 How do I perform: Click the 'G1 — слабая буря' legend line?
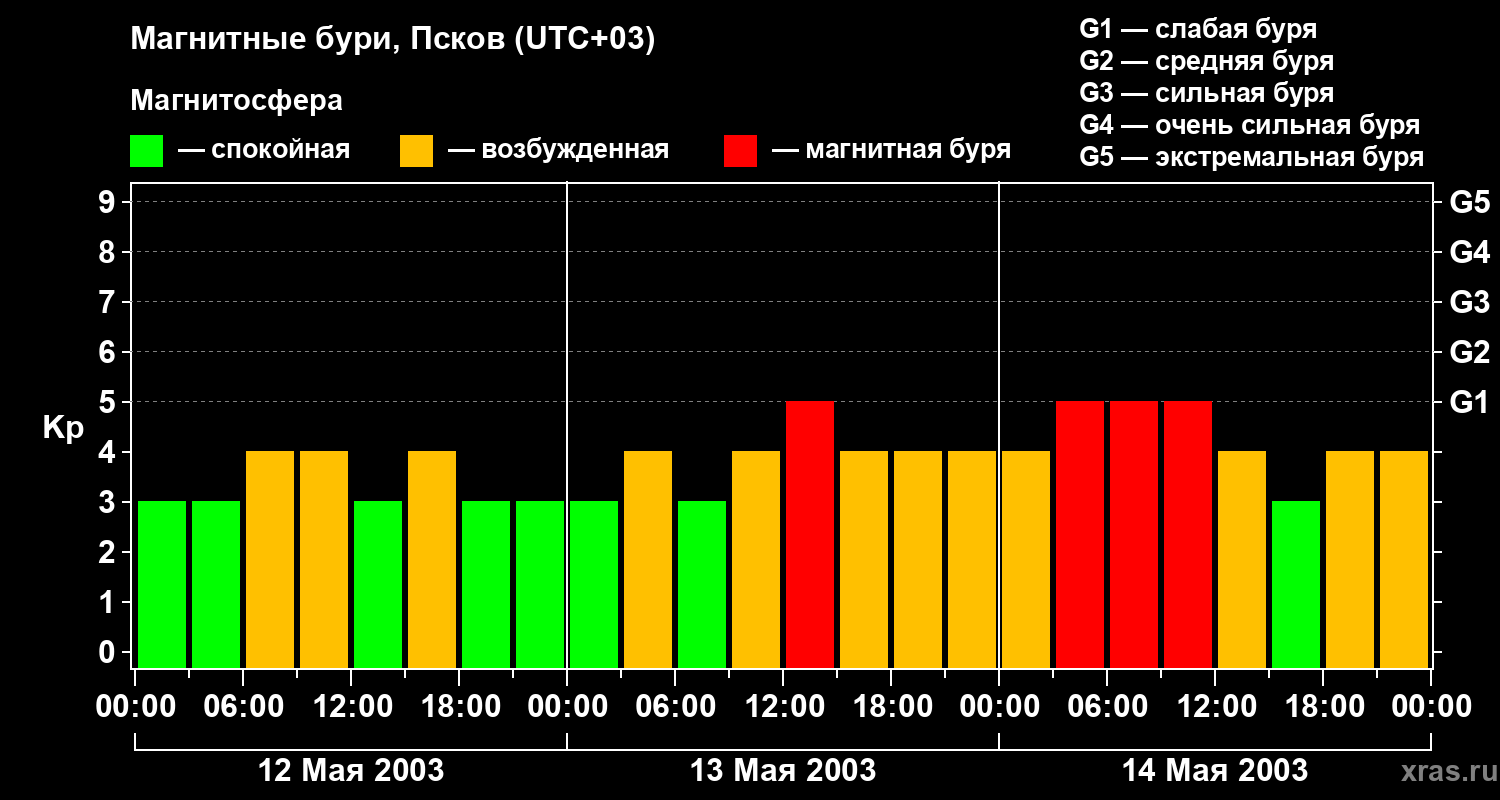click(1198, 29)
